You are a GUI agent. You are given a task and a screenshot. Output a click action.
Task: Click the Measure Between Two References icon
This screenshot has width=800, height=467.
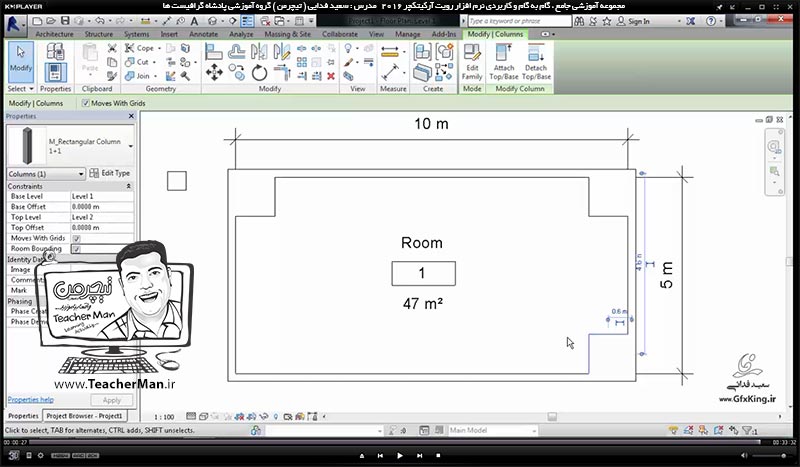pyautogui.click(x=390, y=72)
